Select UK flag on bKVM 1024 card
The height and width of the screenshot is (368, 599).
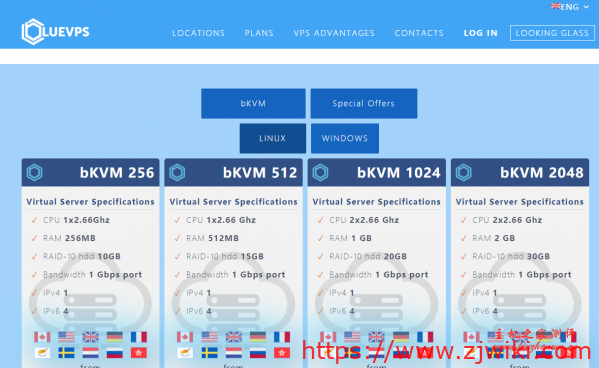(x=377, y=337)
